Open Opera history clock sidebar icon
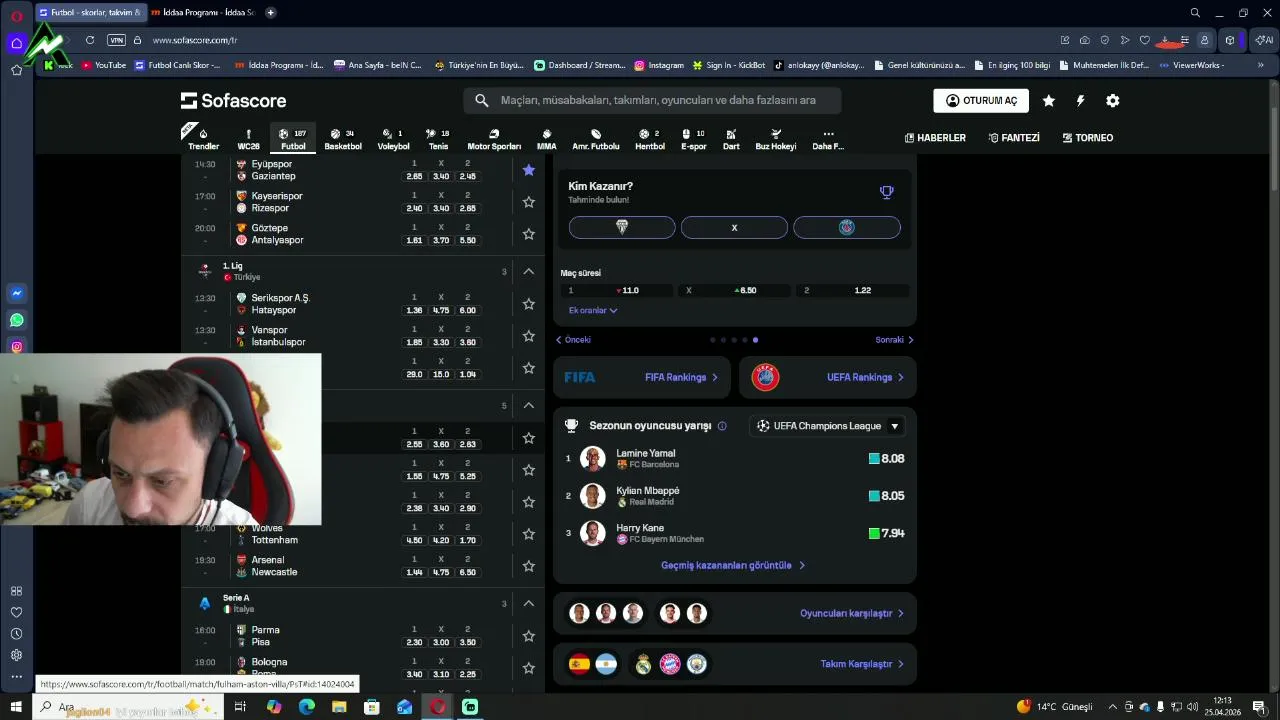Viewport: 1280px width, 720px height. (x=16, y=634)
